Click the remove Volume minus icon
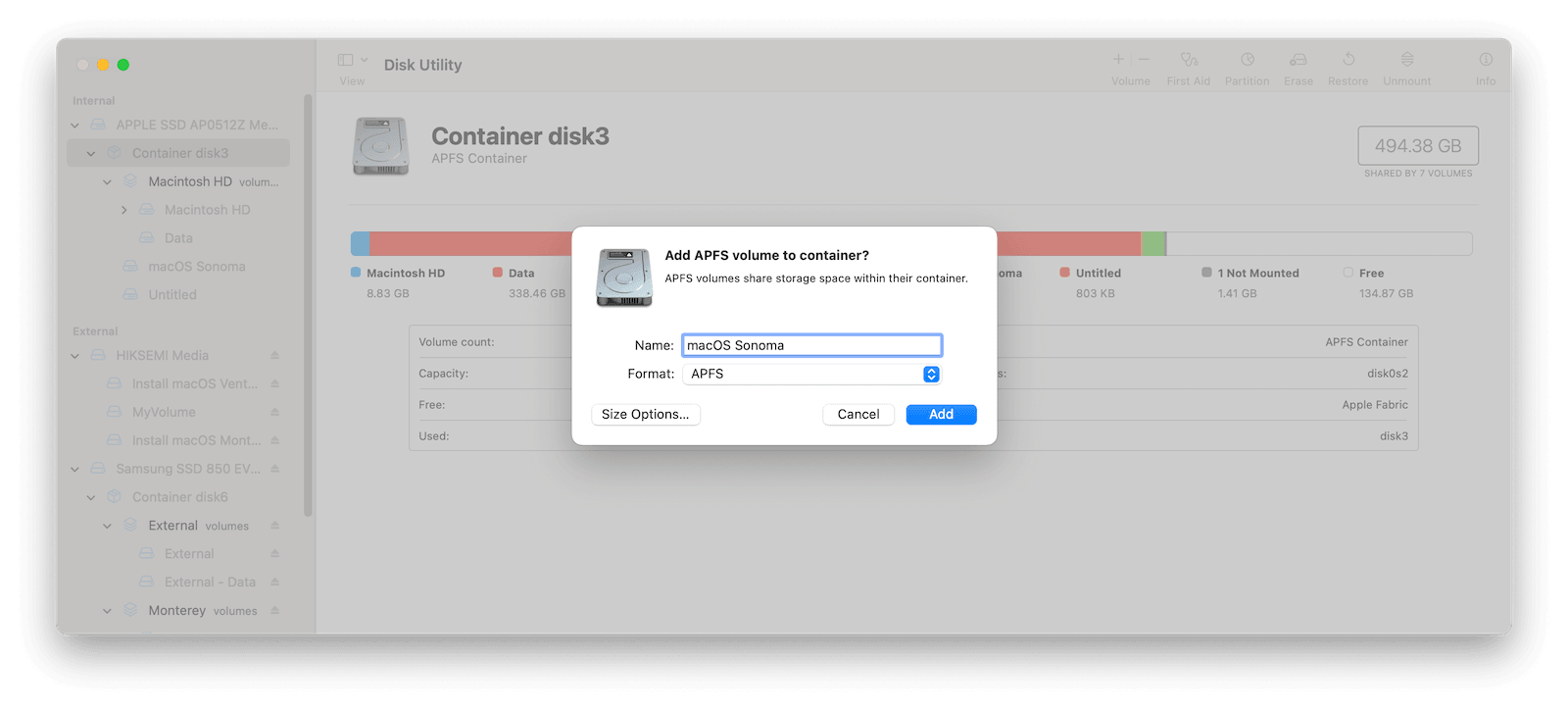This screenshot has width=1568, height=709. (x=1144, y=59)
